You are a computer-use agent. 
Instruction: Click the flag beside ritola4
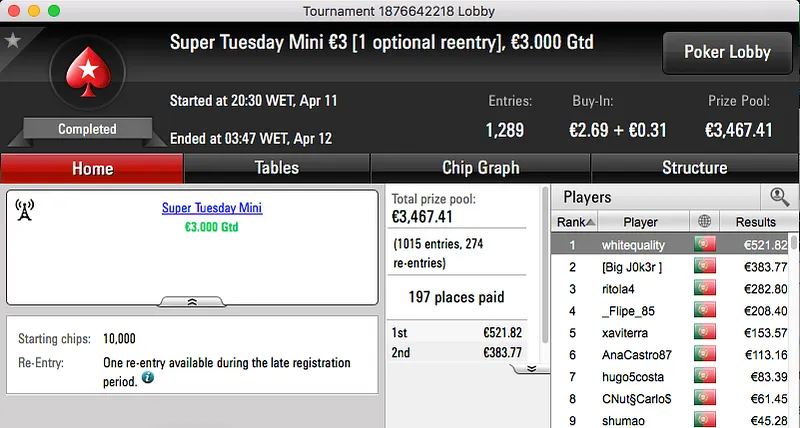click(706, 289)
